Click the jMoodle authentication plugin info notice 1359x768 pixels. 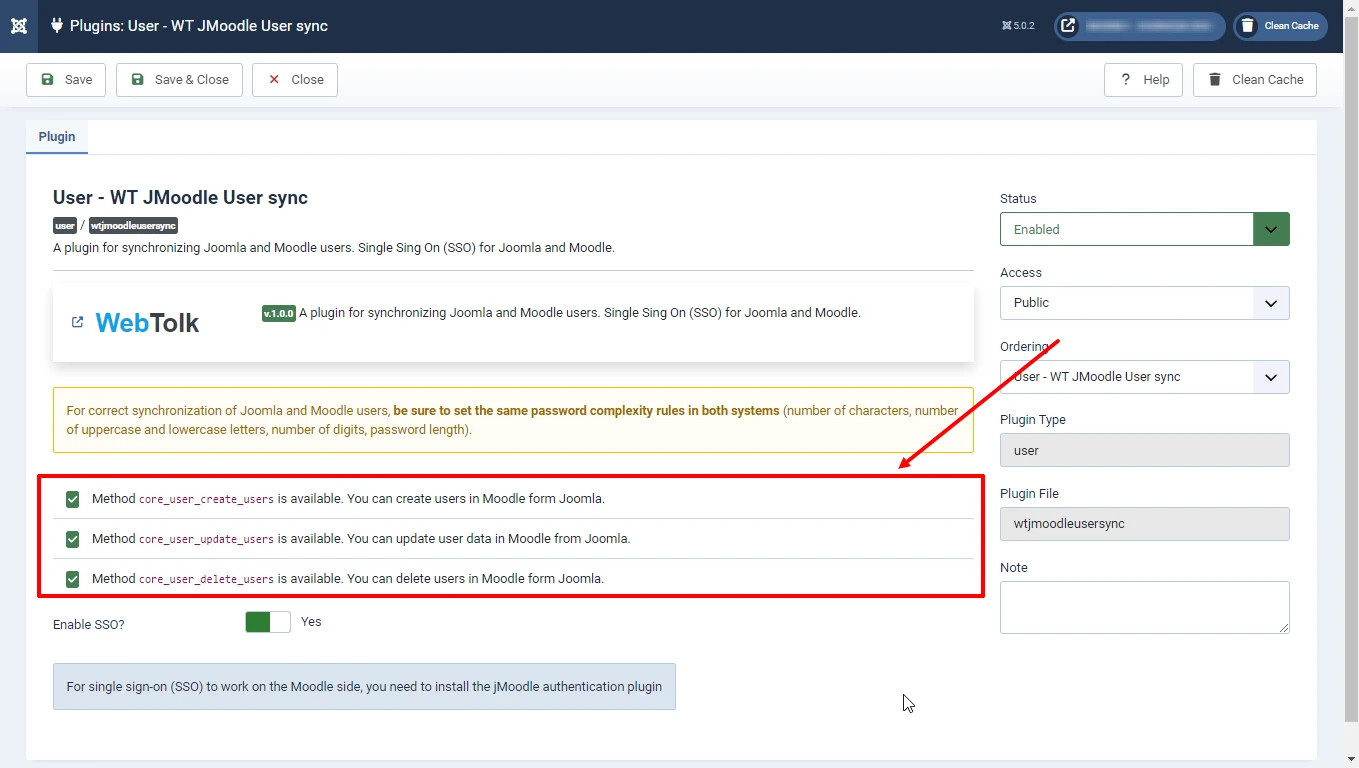coord(364,687)
